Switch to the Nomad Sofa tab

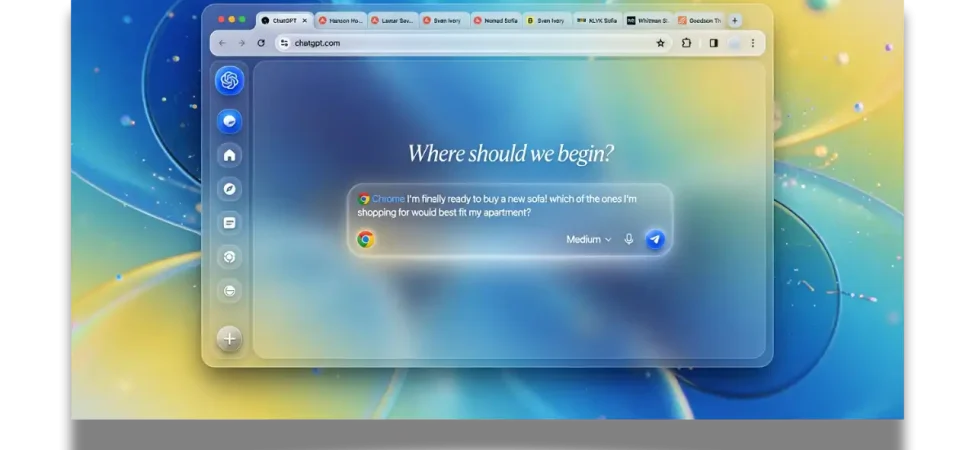coord(496,21)
